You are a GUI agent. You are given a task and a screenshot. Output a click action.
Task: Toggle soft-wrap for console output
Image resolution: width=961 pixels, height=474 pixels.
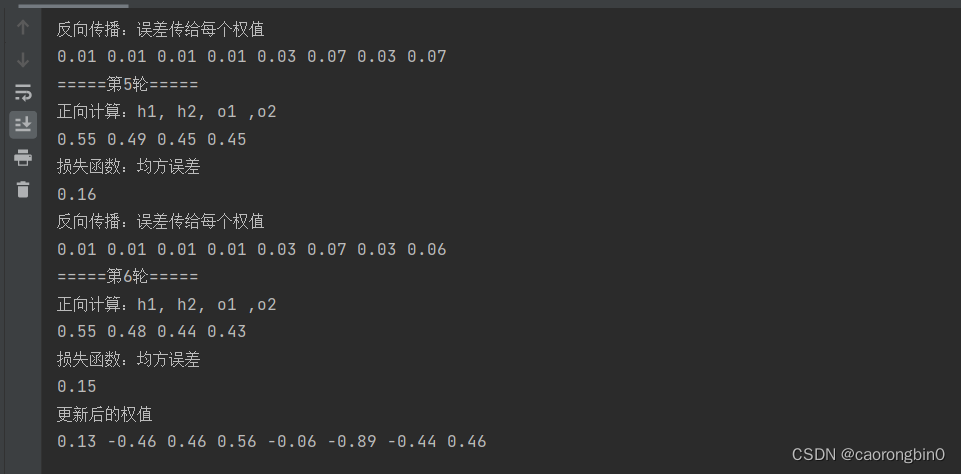click(23, 93)
